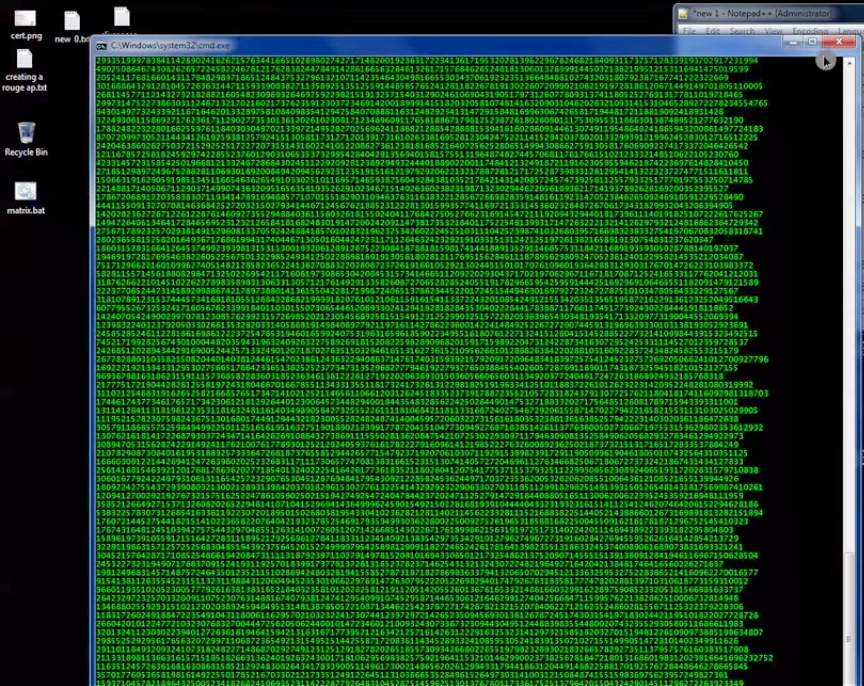
Task: Open the Edit menu in Notepad++
Action: [714, 31]
